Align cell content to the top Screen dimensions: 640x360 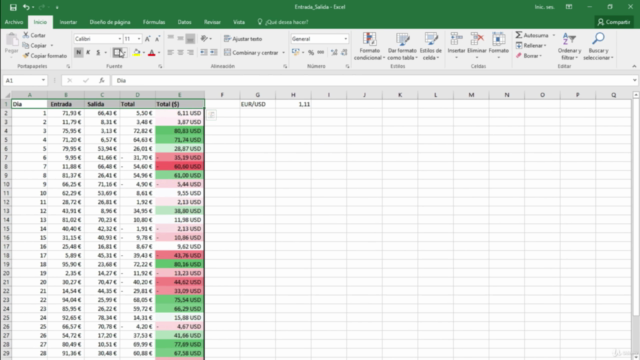point(171,38)
